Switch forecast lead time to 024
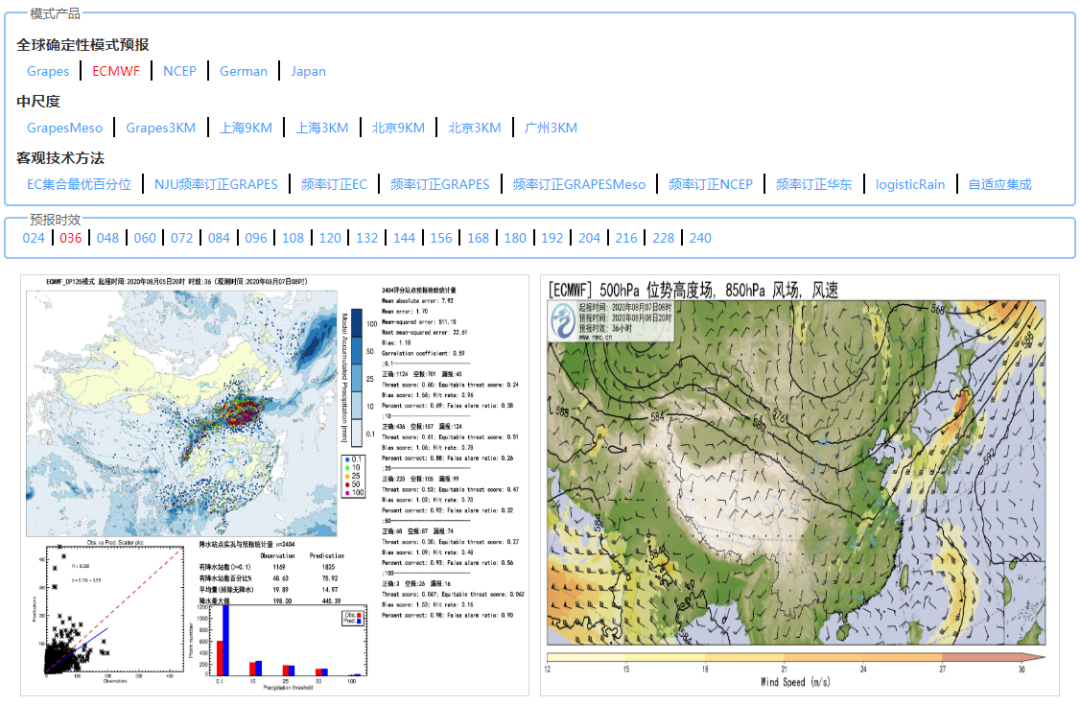Viewport: 1080px width, 705px height. coord(33,238)
